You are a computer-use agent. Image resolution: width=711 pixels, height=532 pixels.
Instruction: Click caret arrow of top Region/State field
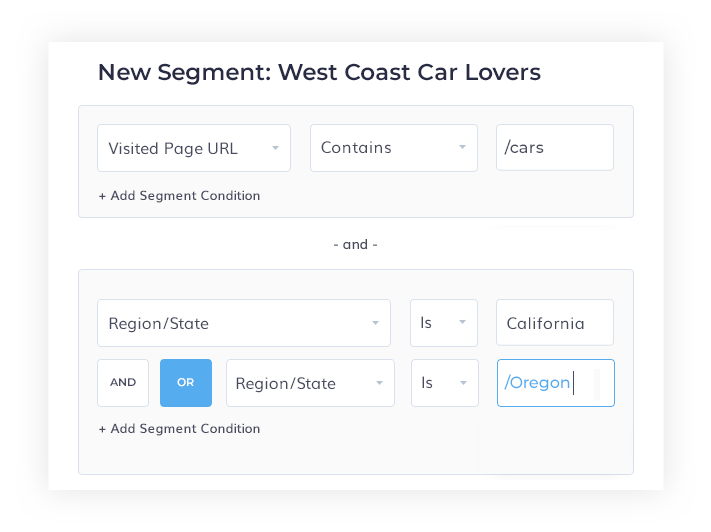(x=375, y=323)
